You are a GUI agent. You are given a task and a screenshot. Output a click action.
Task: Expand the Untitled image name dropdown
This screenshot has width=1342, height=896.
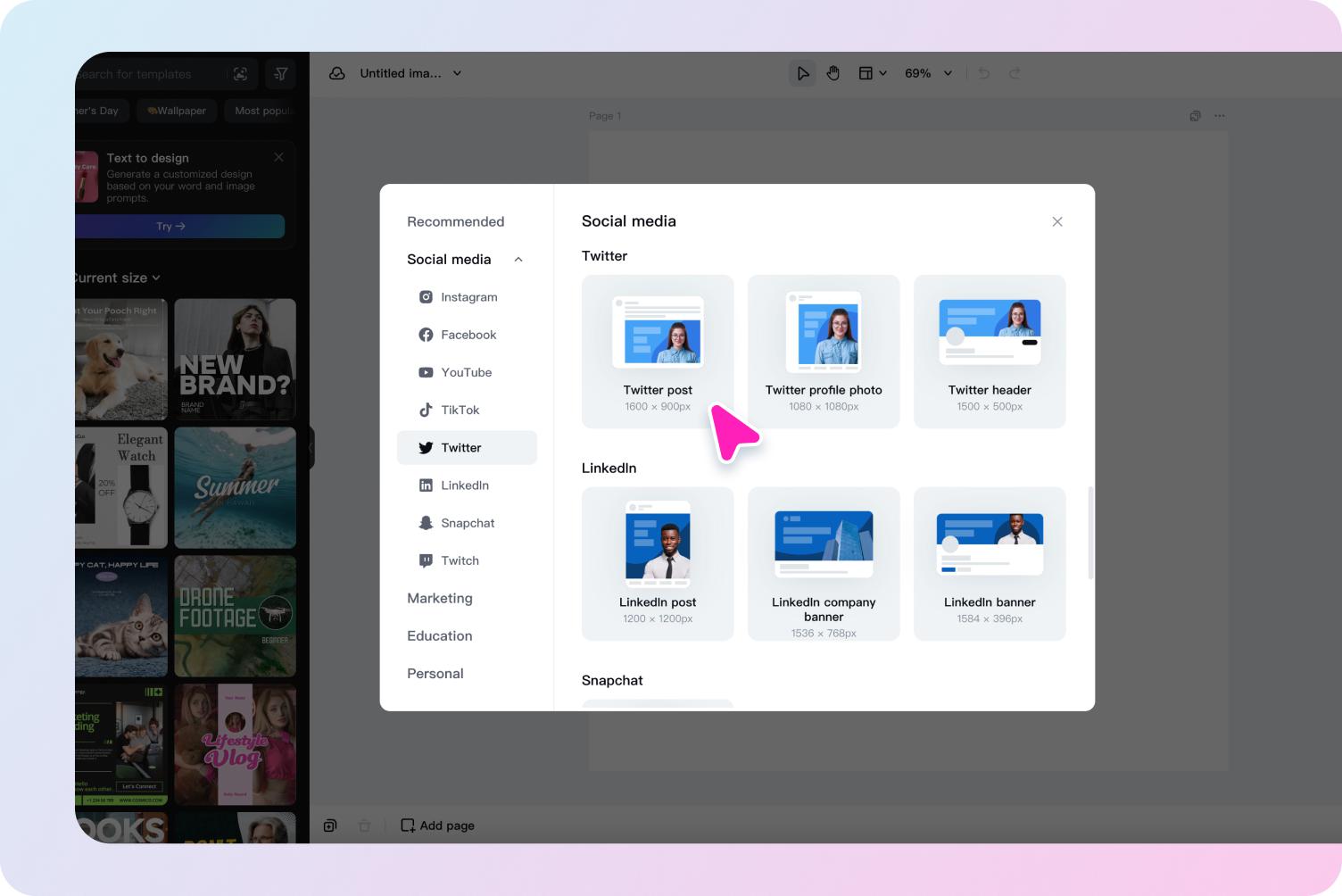(x=457, y=73)
